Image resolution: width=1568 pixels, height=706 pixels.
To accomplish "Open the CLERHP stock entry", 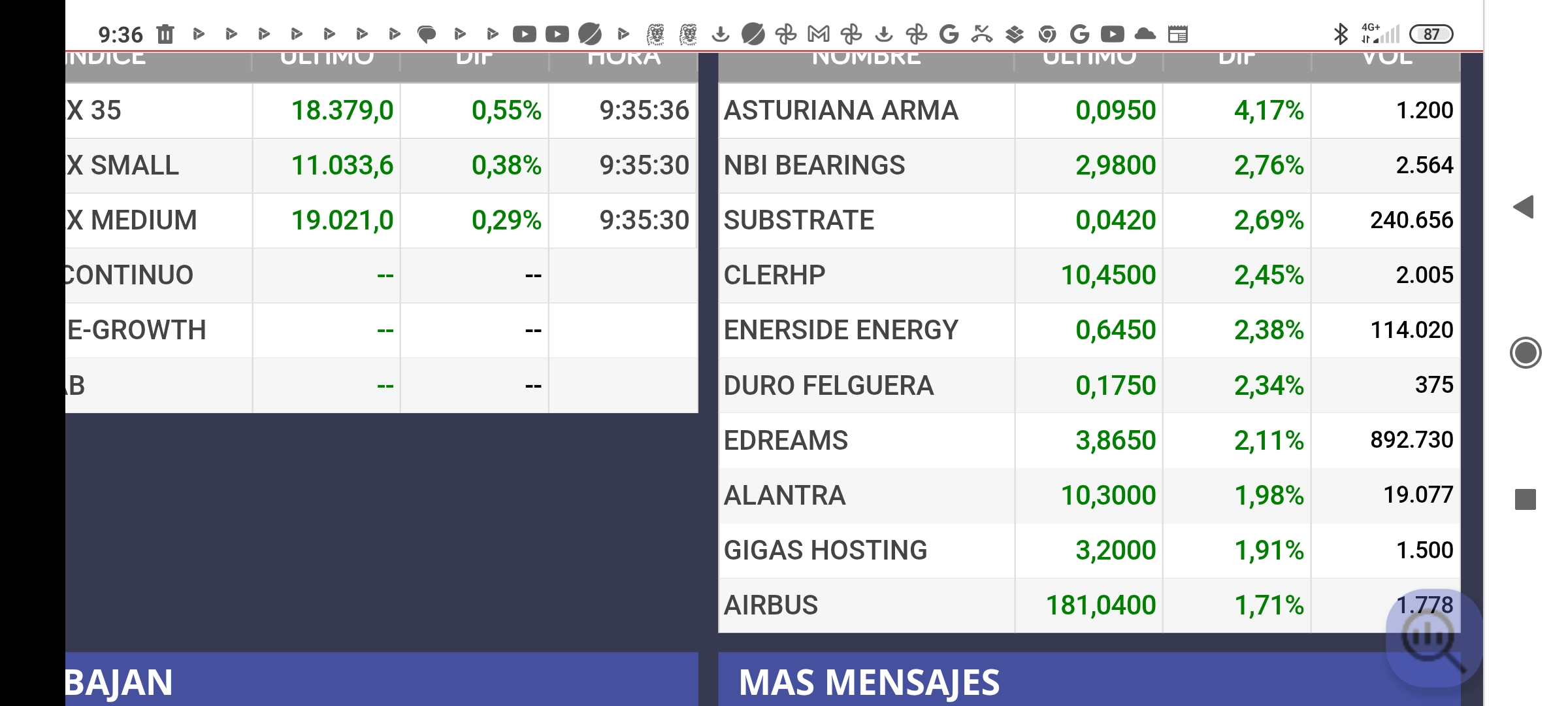I will pos(1089,275).
